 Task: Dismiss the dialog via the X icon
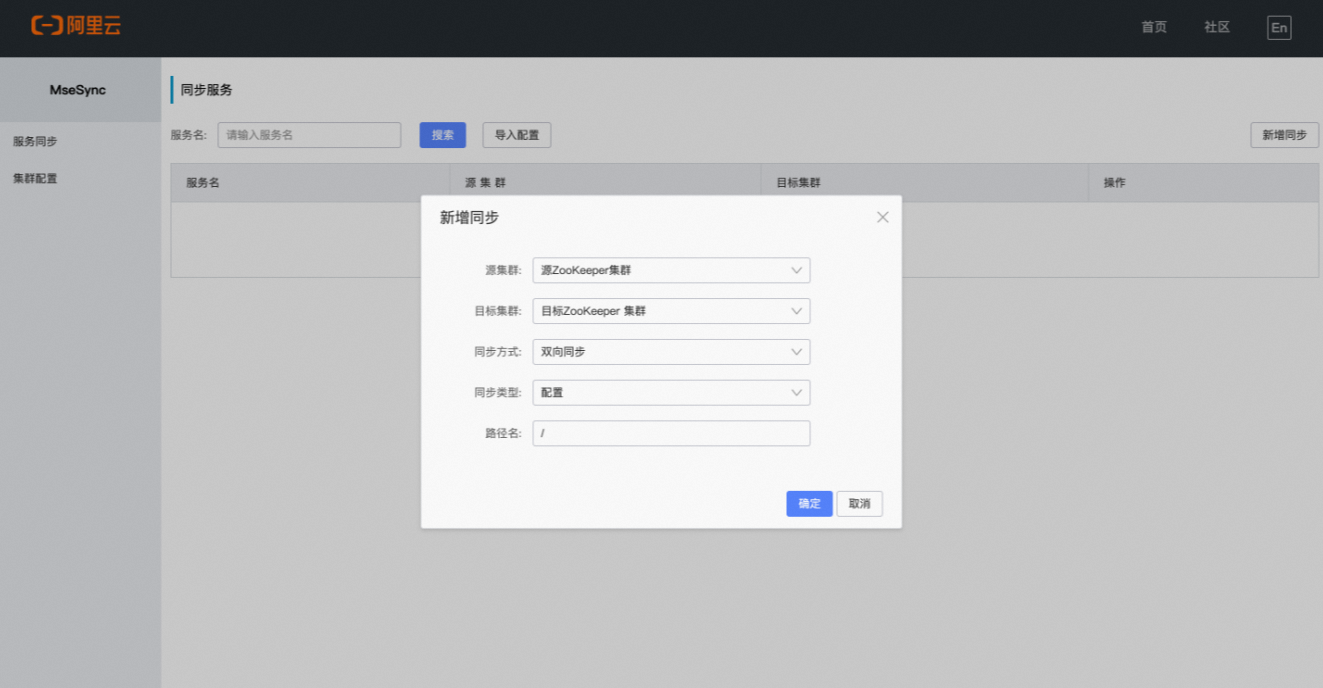(x=882, y=216)
